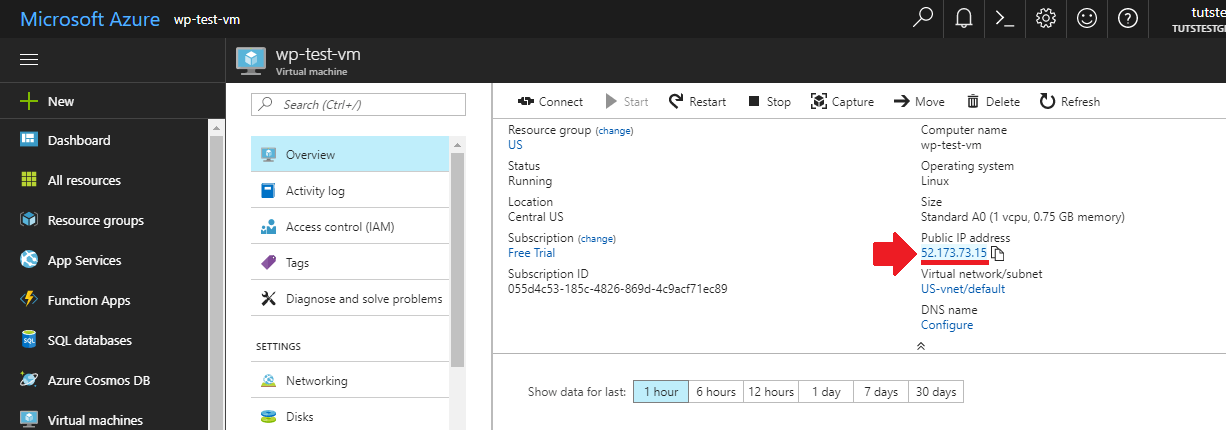Screen dimensions: 1226x430
Task: Delete the virtual machine
Action: click(993, 102)
